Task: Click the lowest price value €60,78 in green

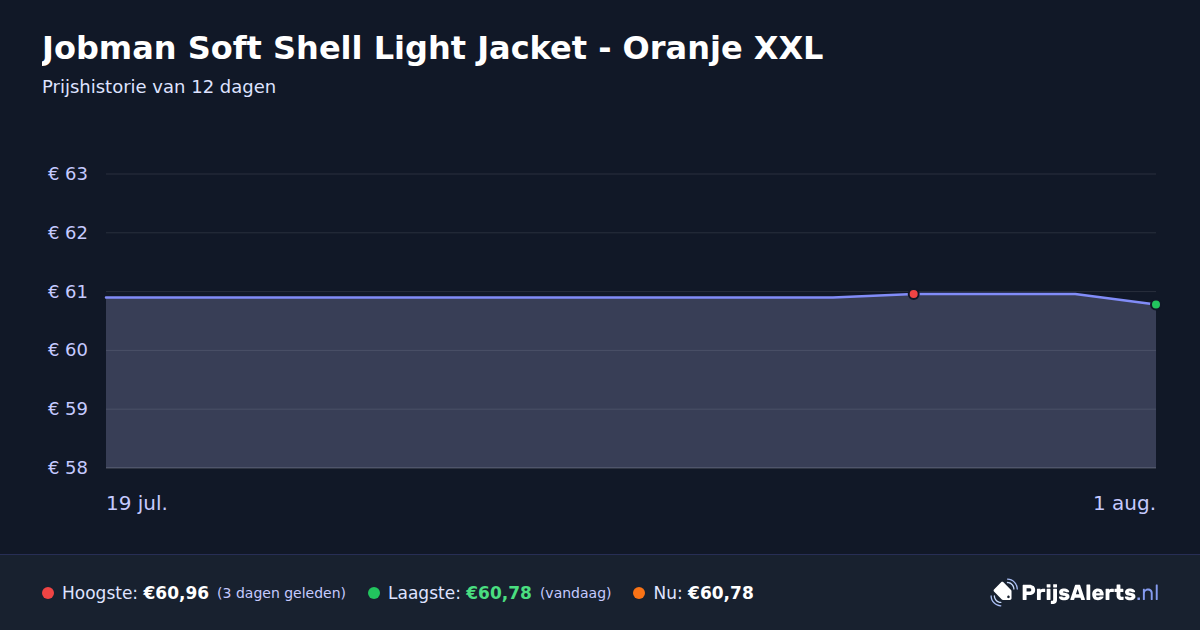Action: click(x=498, y=593)
